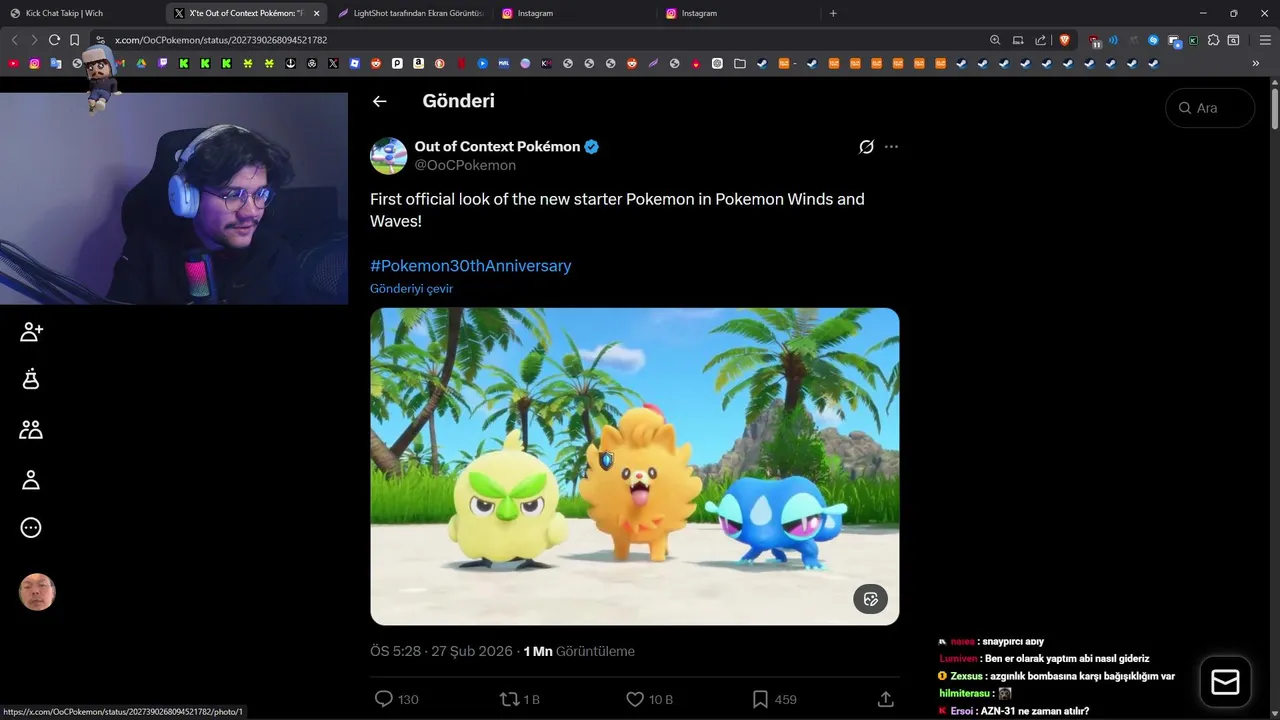Viewport: 1280px width, 720px height.
Task: Click the browser back button
Action: (x=14, y=40)
